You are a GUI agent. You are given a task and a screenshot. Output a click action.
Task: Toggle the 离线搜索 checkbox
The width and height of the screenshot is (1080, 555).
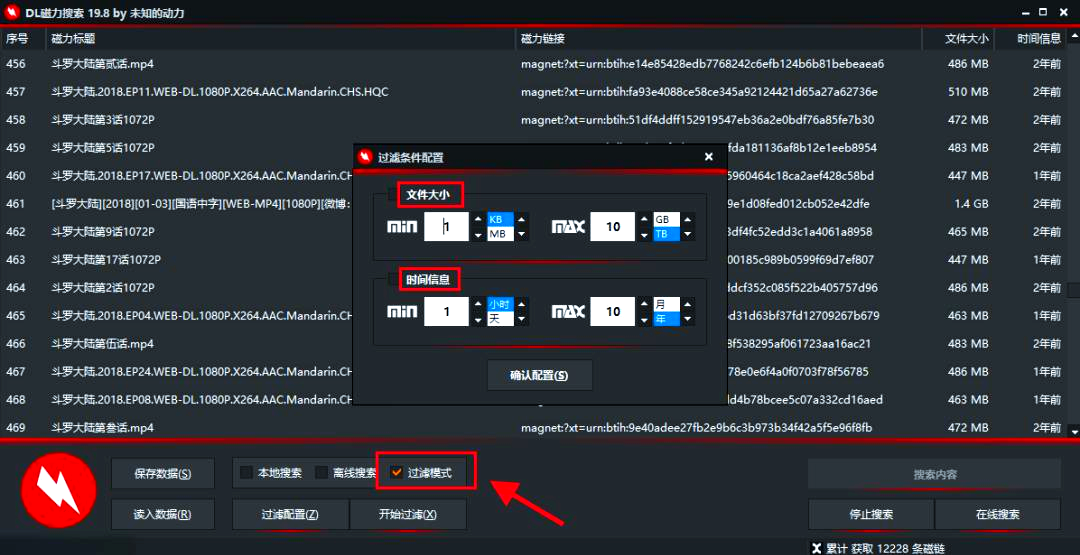click(x=322, y=473)
